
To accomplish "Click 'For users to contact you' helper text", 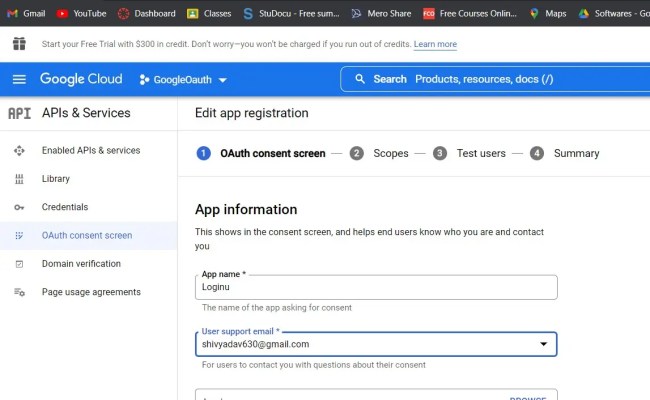I will (x=313, y=365).
